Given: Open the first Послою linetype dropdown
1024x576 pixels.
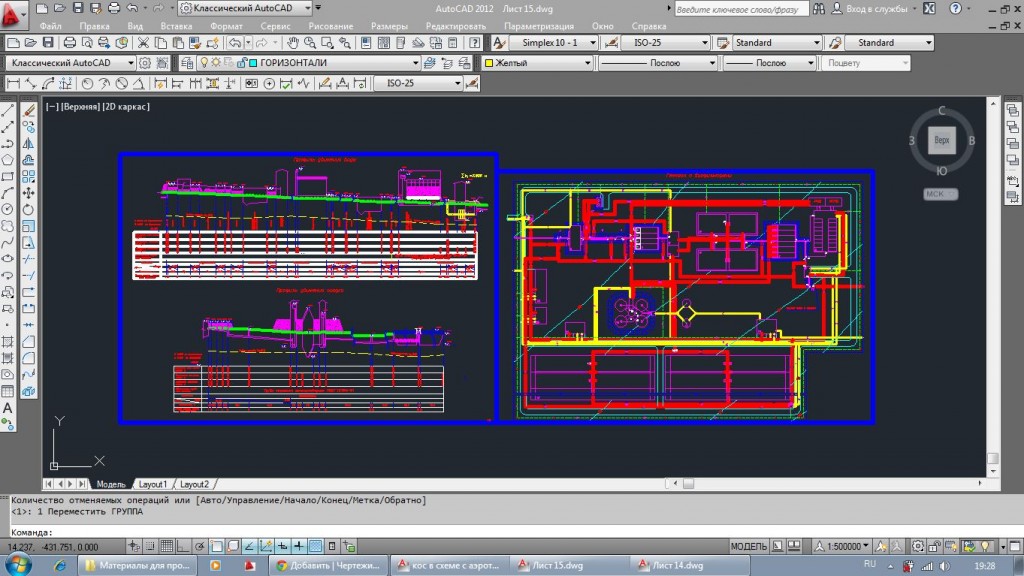Looking at the screenshot, I should (x=712, y=63).
